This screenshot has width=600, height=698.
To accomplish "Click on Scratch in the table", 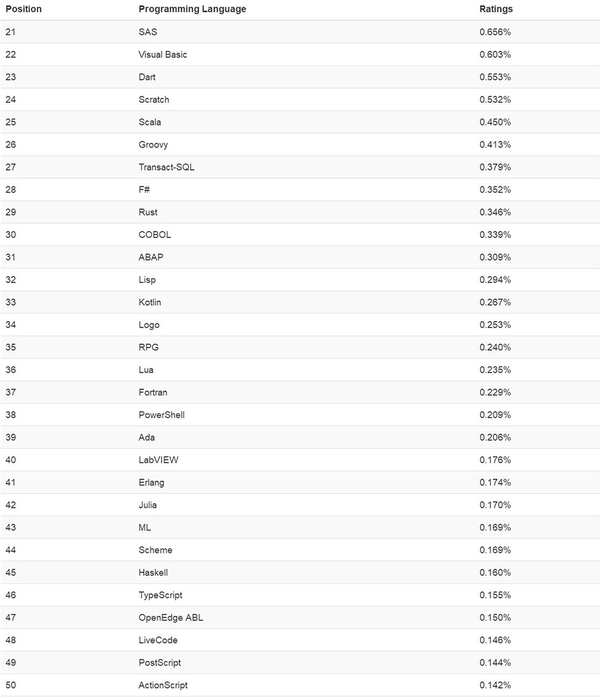I will click(154, 100).
